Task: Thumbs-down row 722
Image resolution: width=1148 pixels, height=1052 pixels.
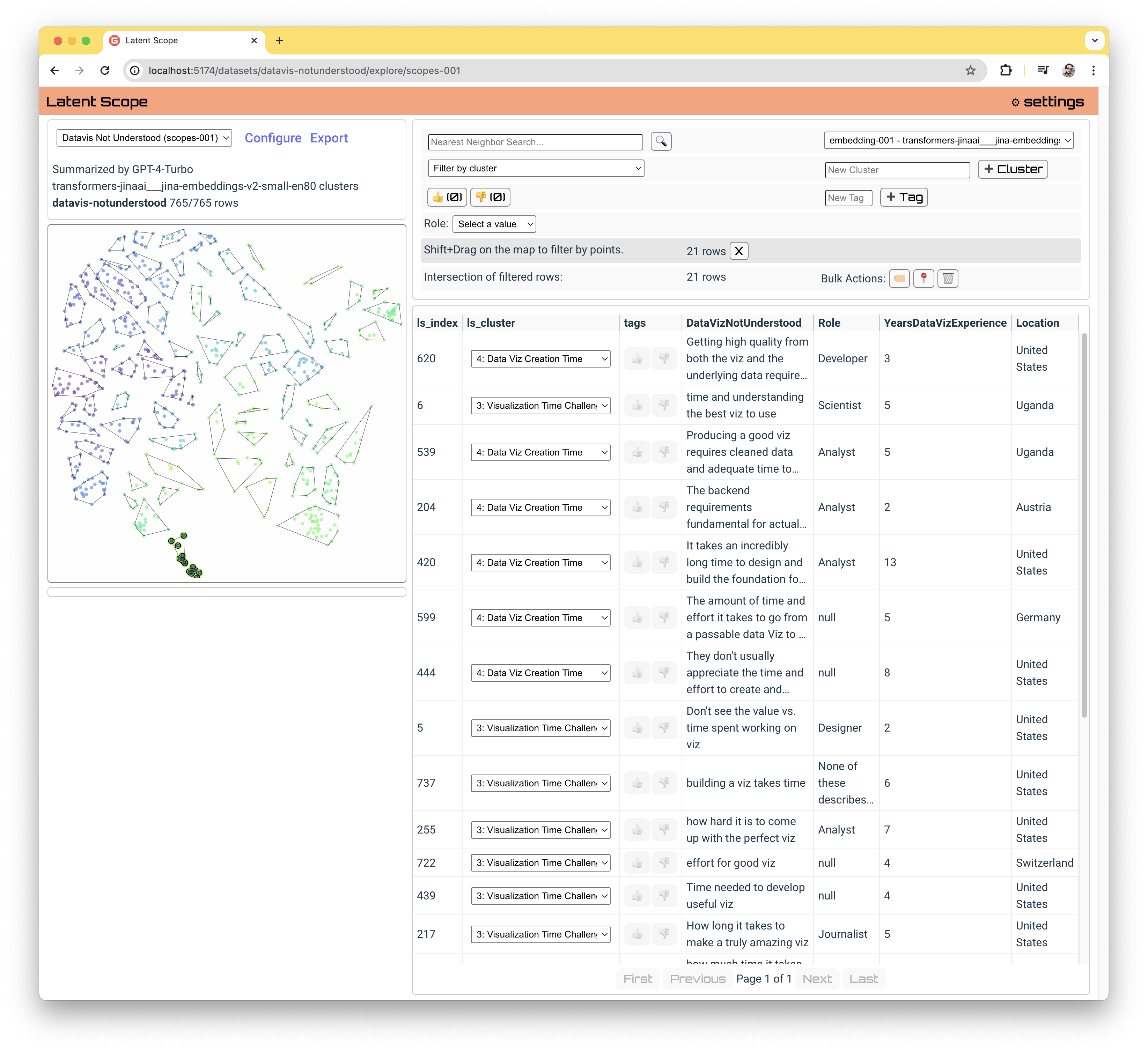Action: [x=664, y=863]
